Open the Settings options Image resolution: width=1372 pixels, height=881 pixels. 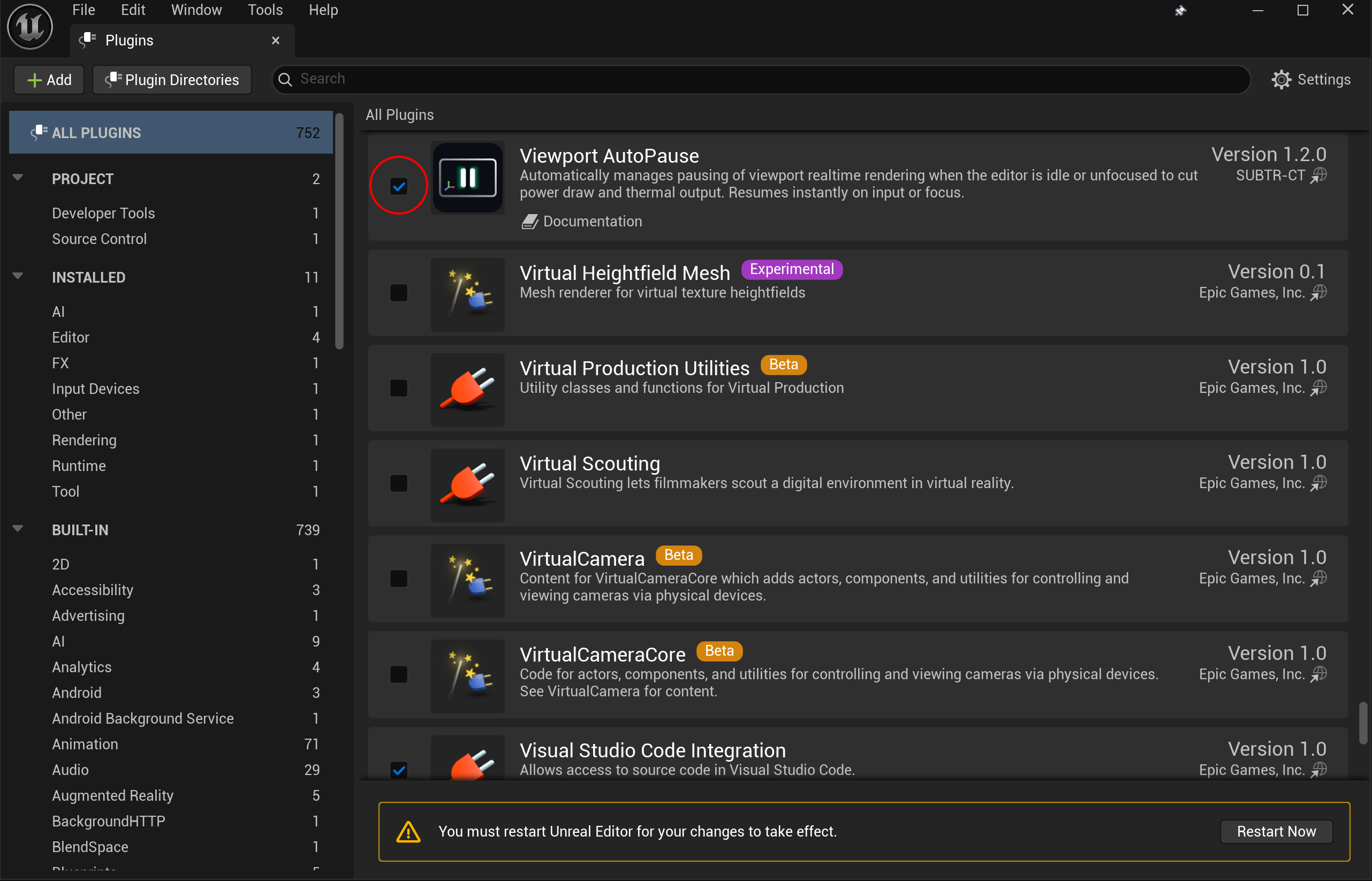click(1311, 80)
